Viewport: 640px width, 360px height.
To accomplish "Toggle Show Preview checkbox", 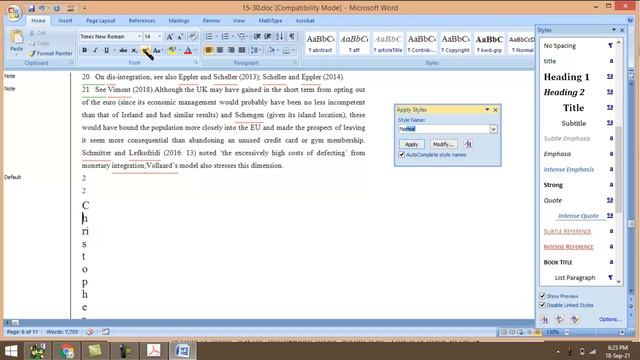I will point(542,296).
